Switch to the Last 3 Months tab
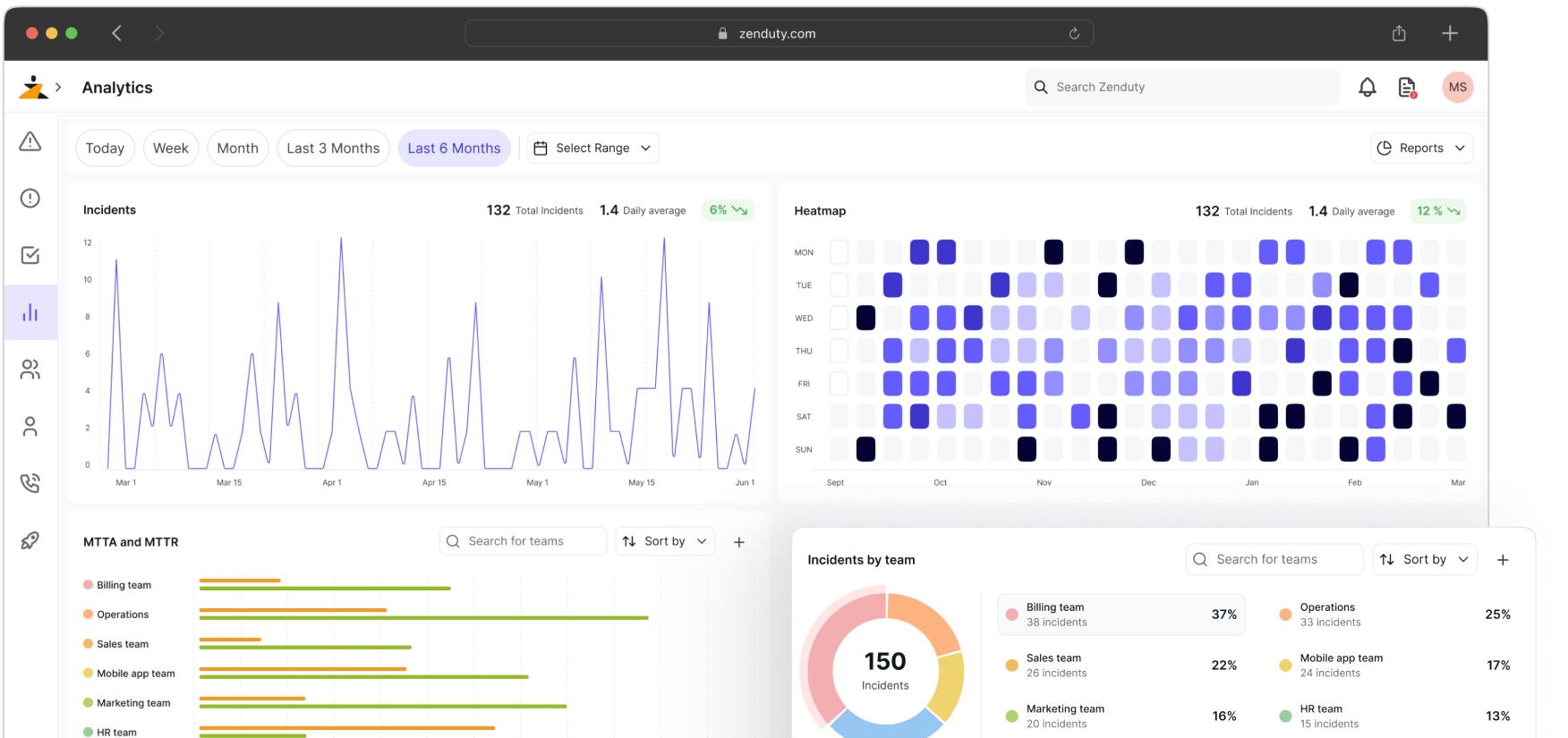The image size is (1568, 738). coord(333,148)
